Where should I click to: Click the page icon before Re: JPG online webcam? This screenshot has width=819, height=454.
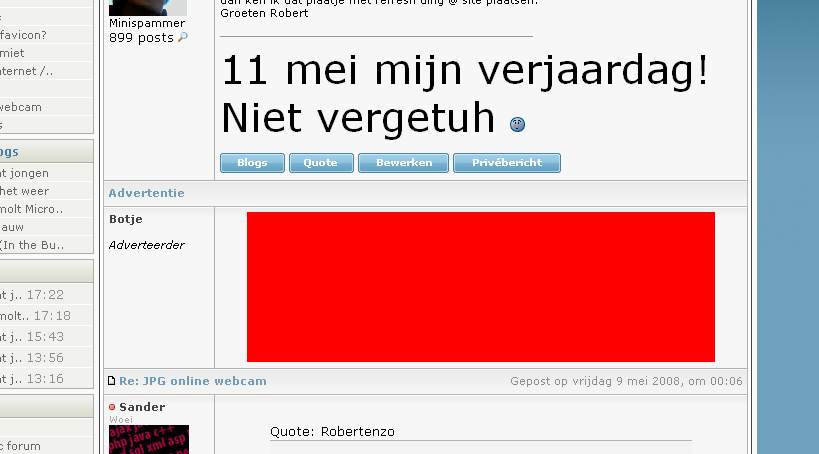pyautogui.click(x=111, y=381)
